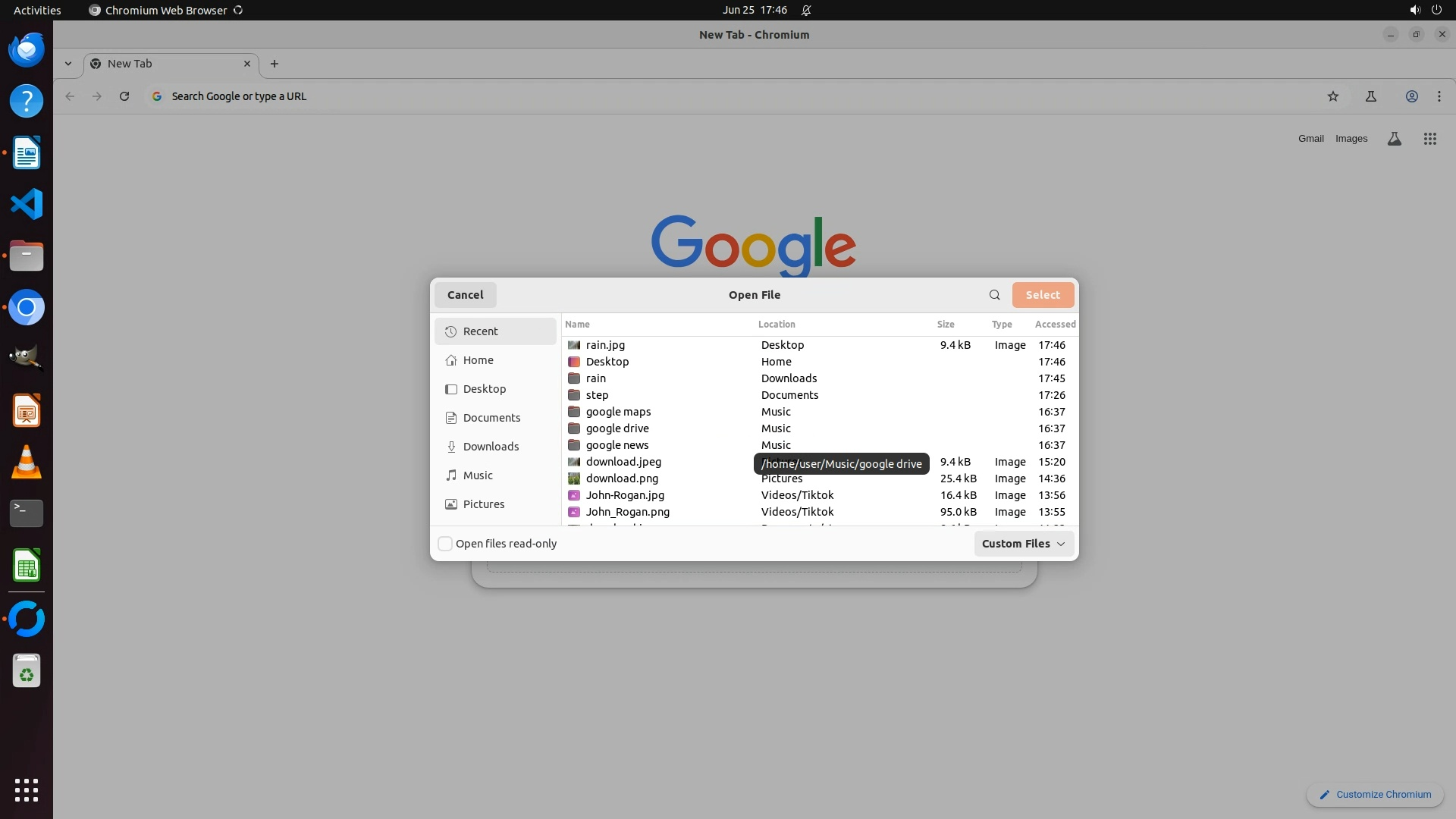Image resolution: width=1456 pixels, height=819 pixels.
Task: Select Recent in the dialog sidebar
Action: 481,331
